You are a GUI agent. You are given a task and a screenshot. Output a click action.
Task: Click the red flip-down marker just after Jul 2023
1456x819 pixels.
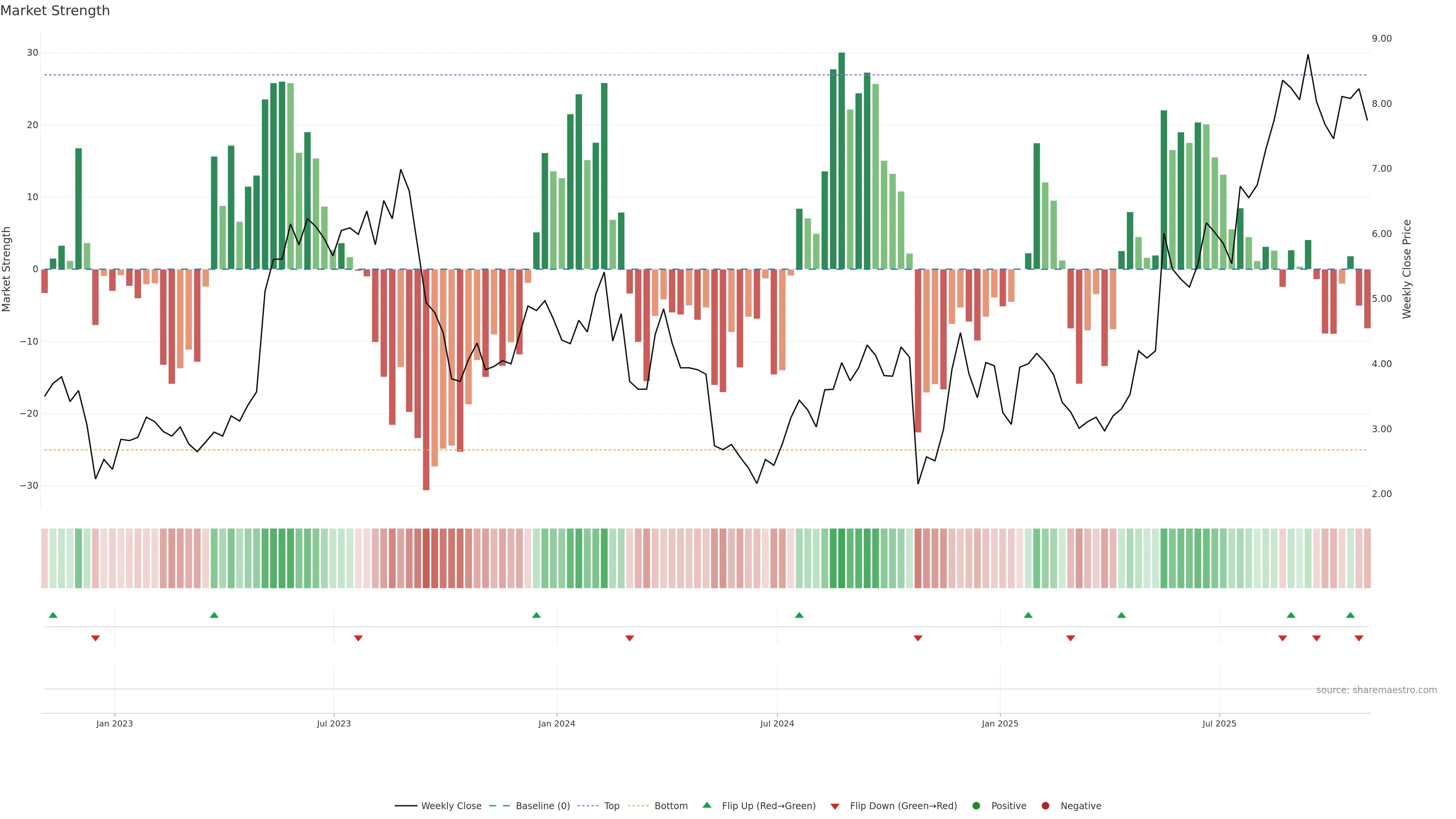[x=358, y=638]
